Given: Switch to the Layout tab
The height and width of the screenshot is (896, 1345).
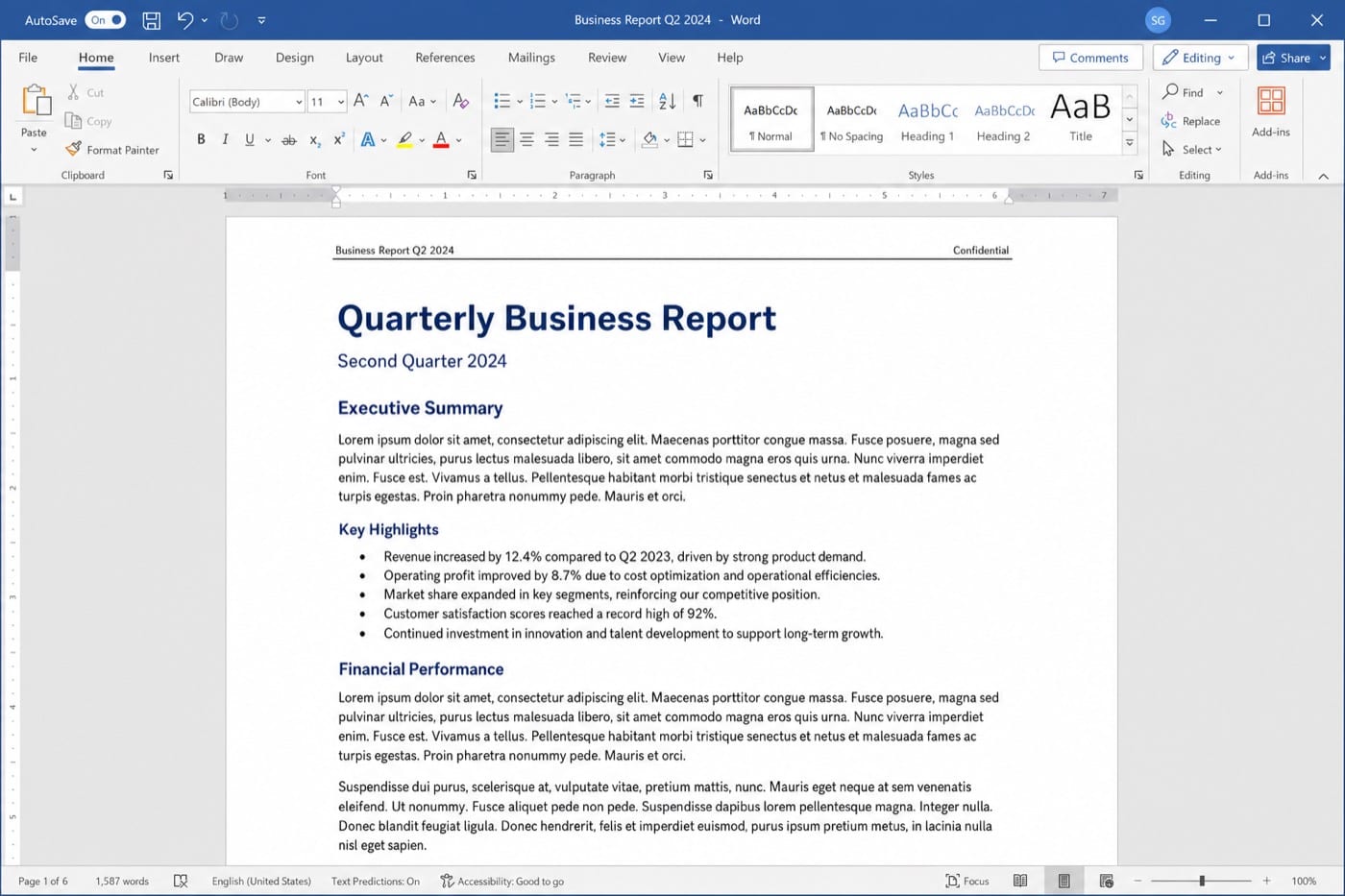Looking at the screenshot, I should click(364, 58).
